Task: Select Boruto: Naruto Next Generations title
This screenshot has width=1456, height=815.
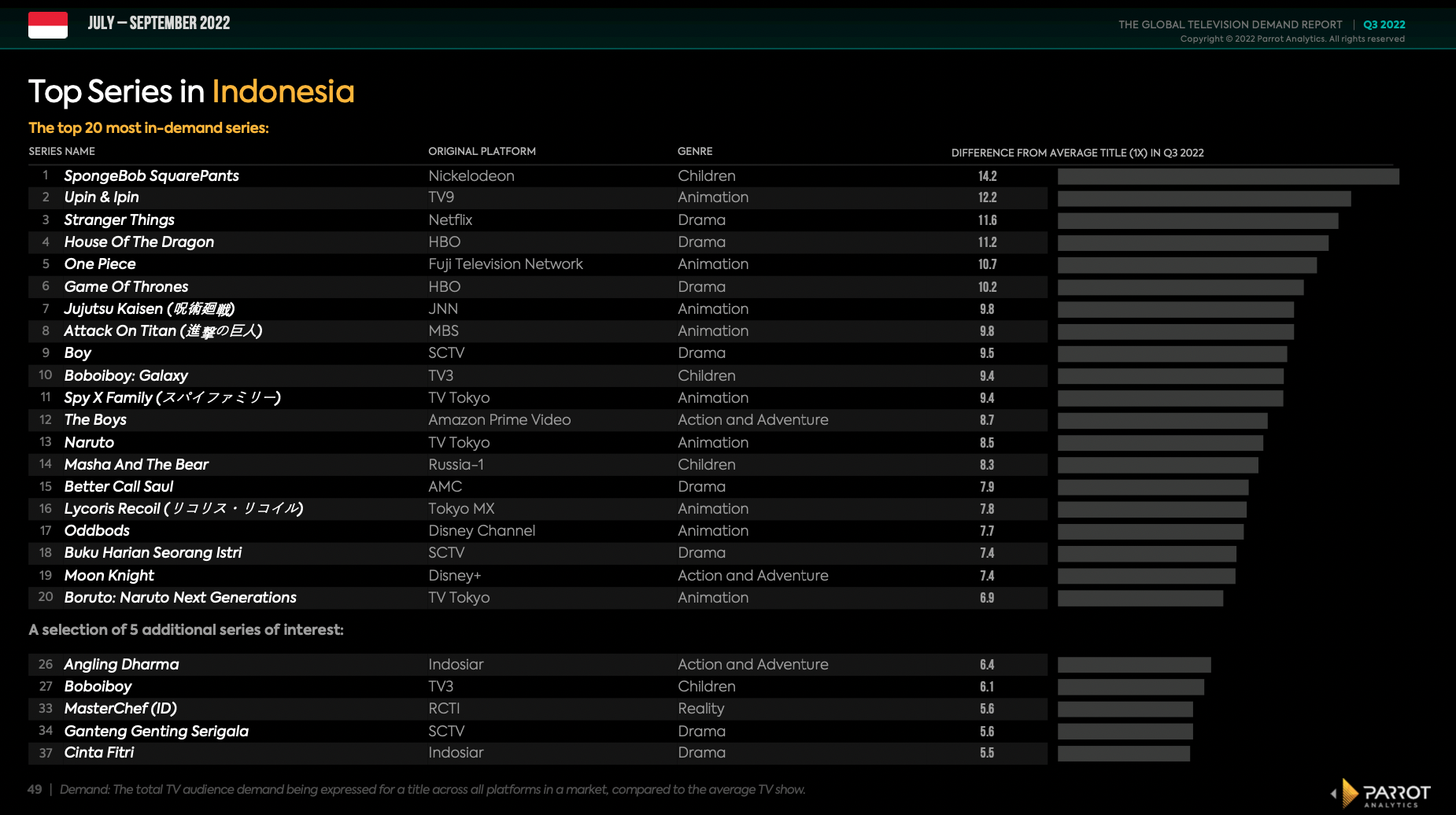Action: pos(180,598)
